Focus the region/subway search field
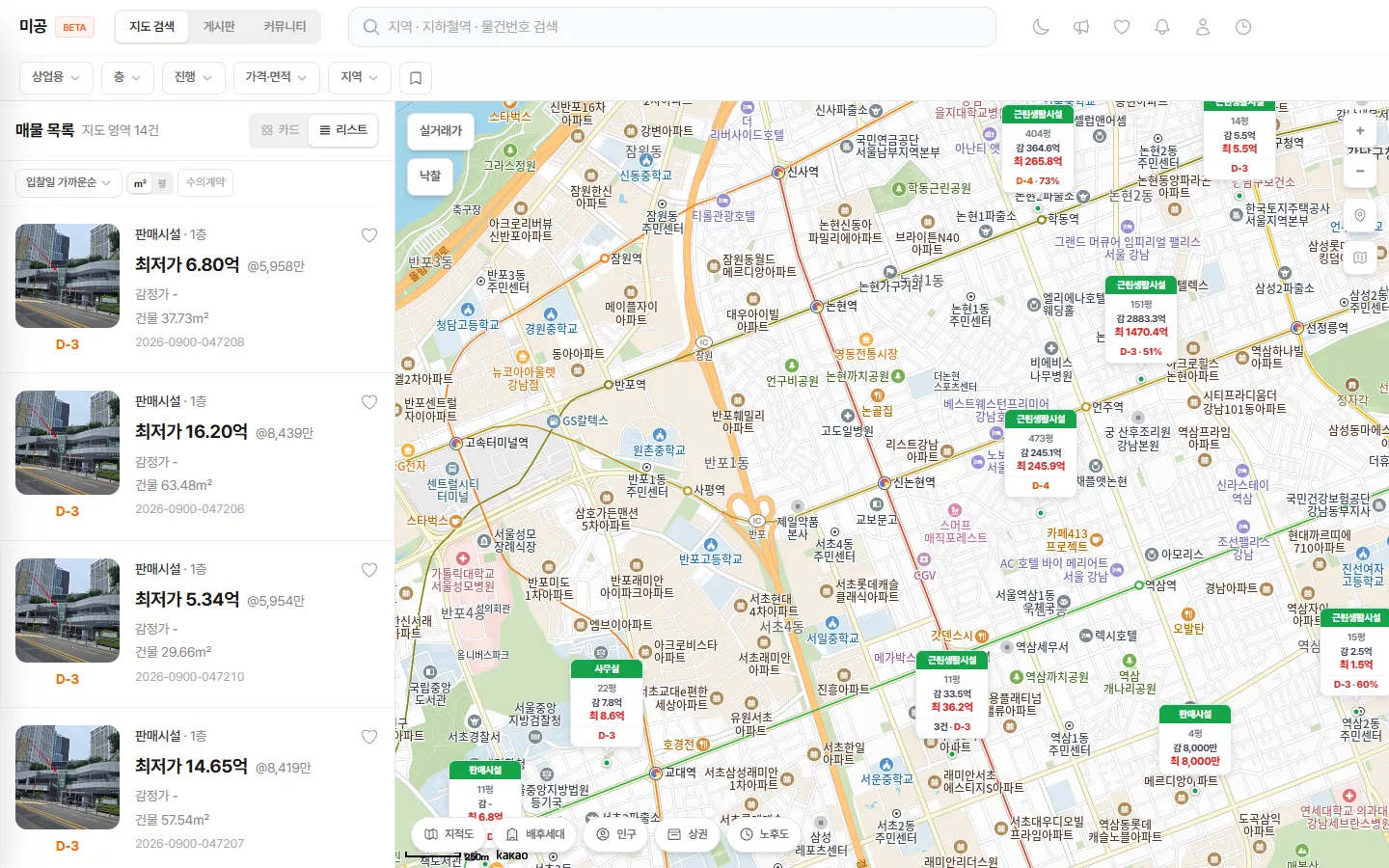 click(x=671, y=27)
